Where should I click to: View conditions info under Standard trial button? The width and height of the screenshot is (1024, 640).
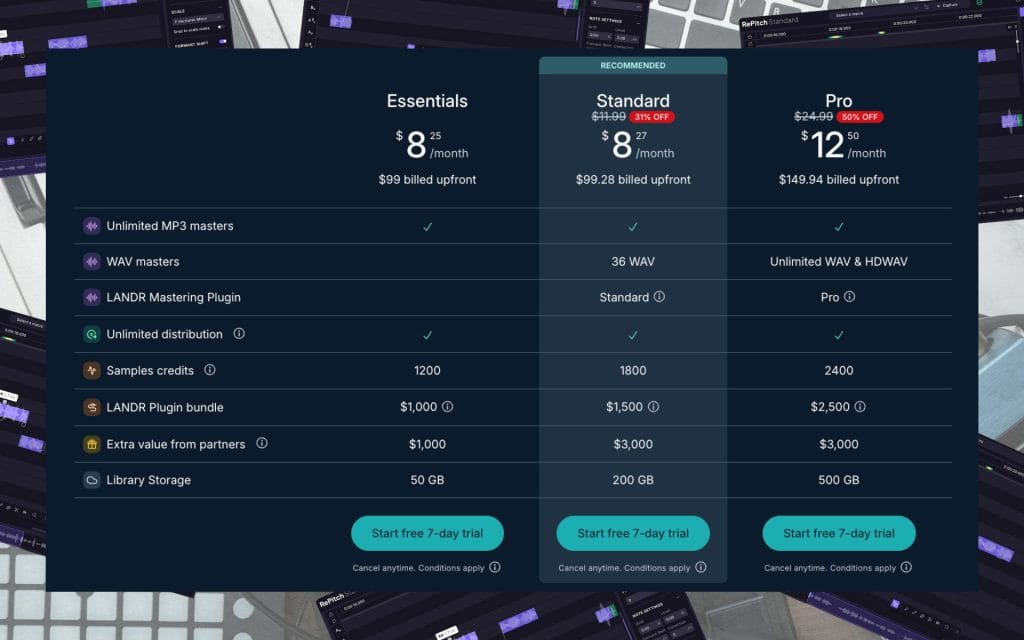click(x=701, y=567)
